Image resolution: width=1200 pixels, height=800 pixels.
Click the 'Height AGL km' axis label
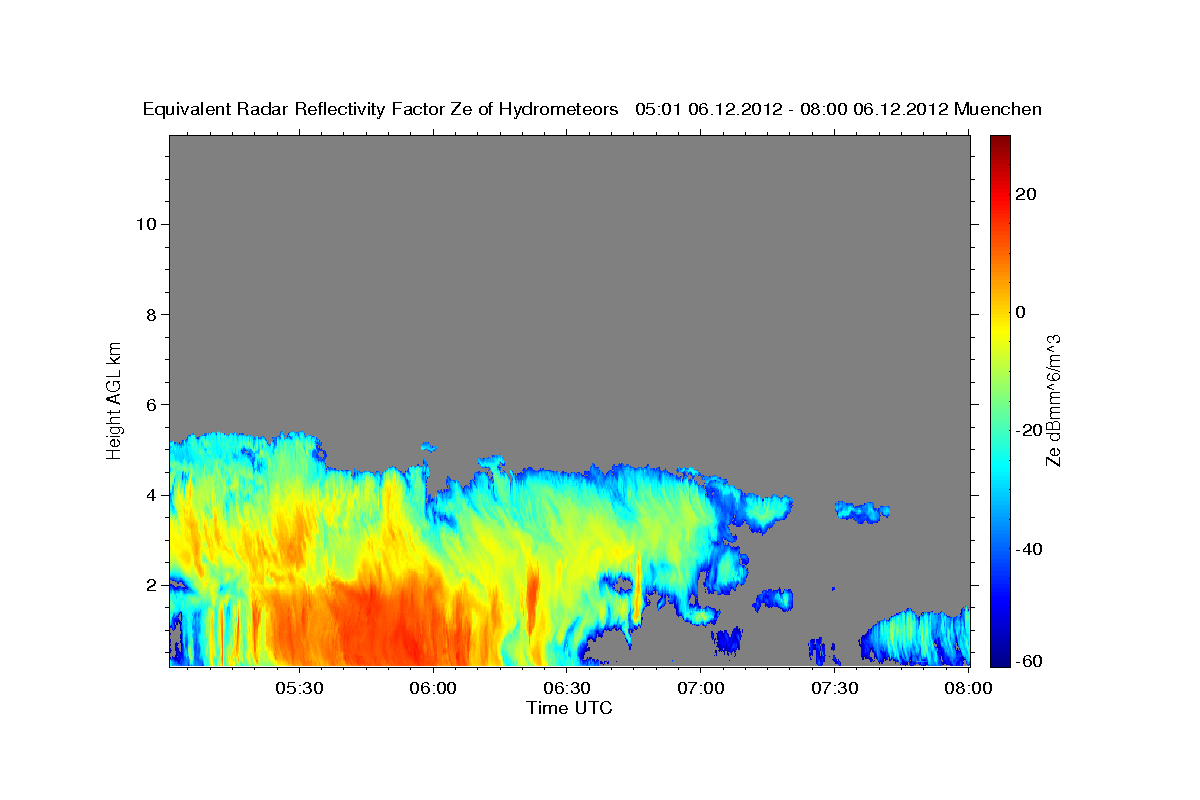pyautogui.click(x=115, y=399)
